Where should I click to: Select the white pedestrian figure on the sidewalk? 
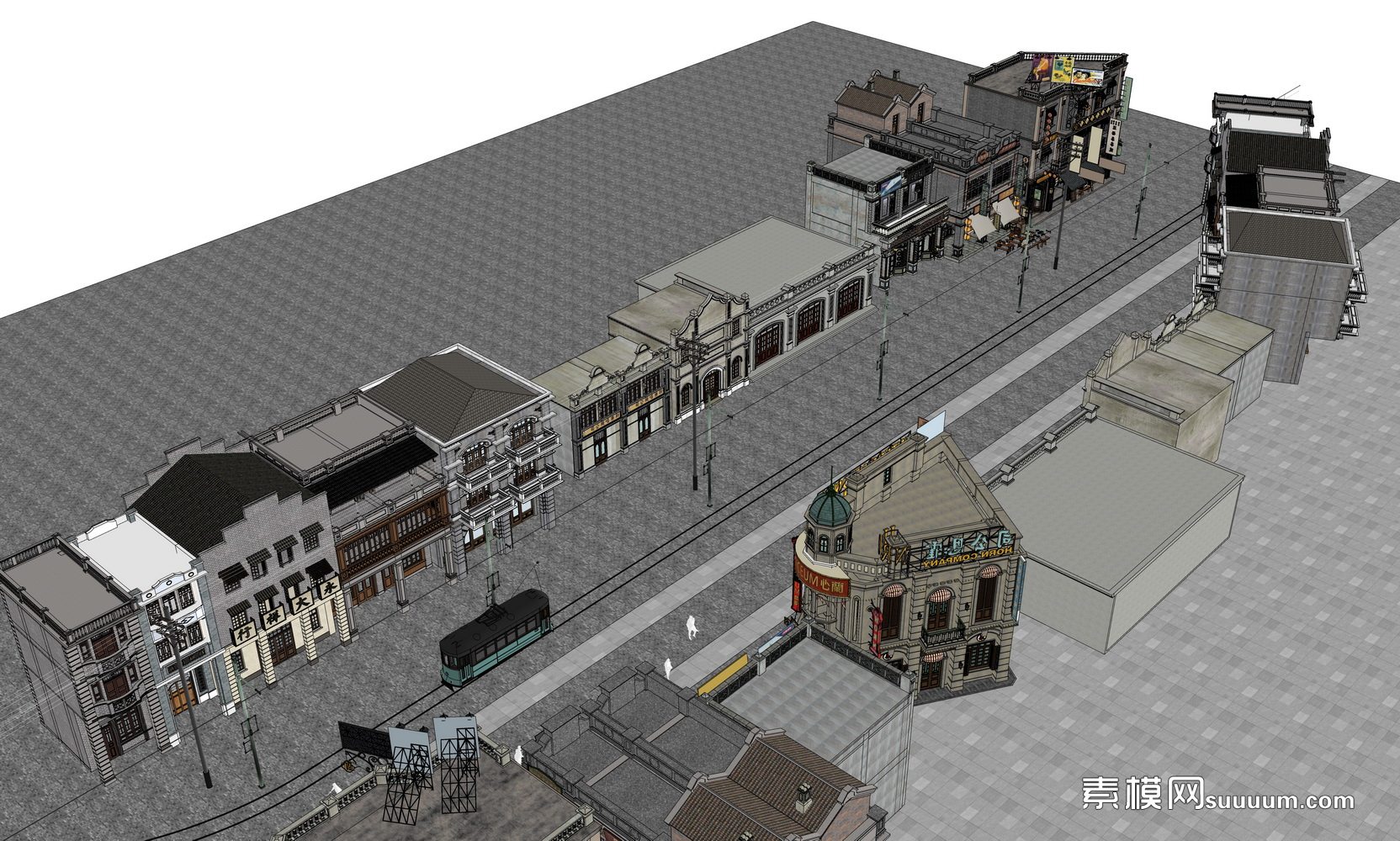coord(668,668)
